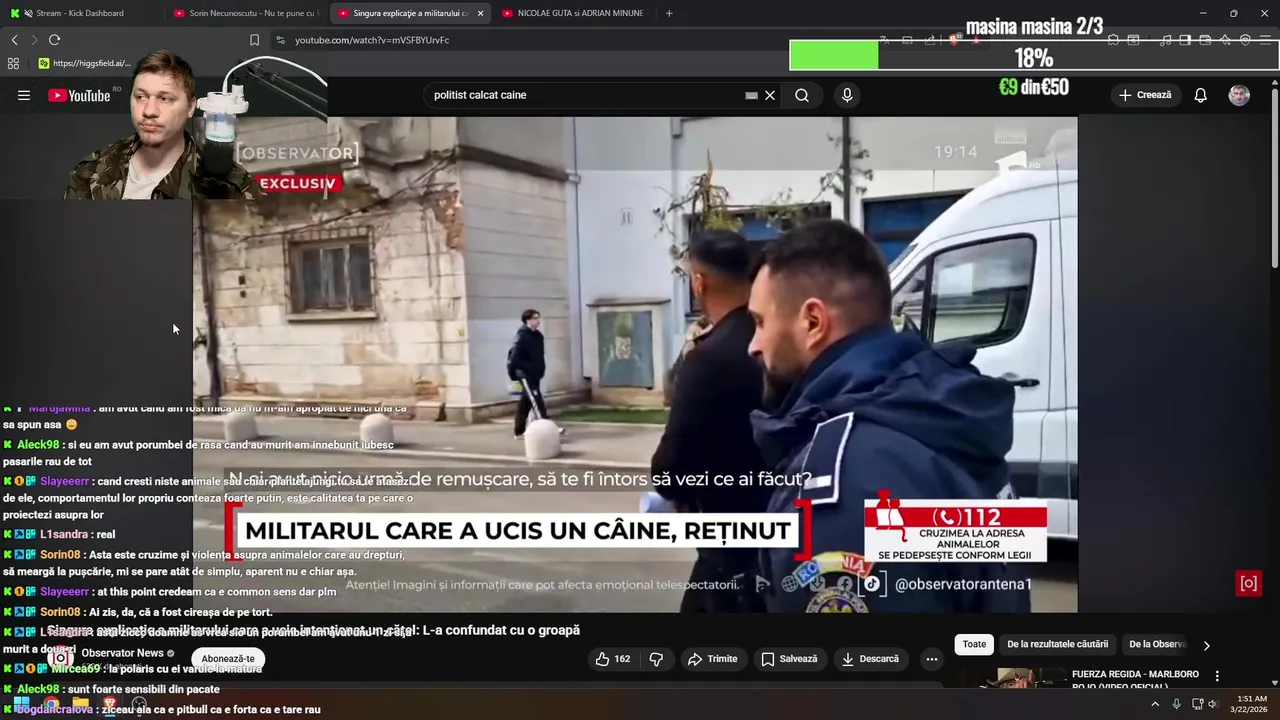Open the media playlist music note icon
1280x720 pixels.
(x=1165, y=40)
